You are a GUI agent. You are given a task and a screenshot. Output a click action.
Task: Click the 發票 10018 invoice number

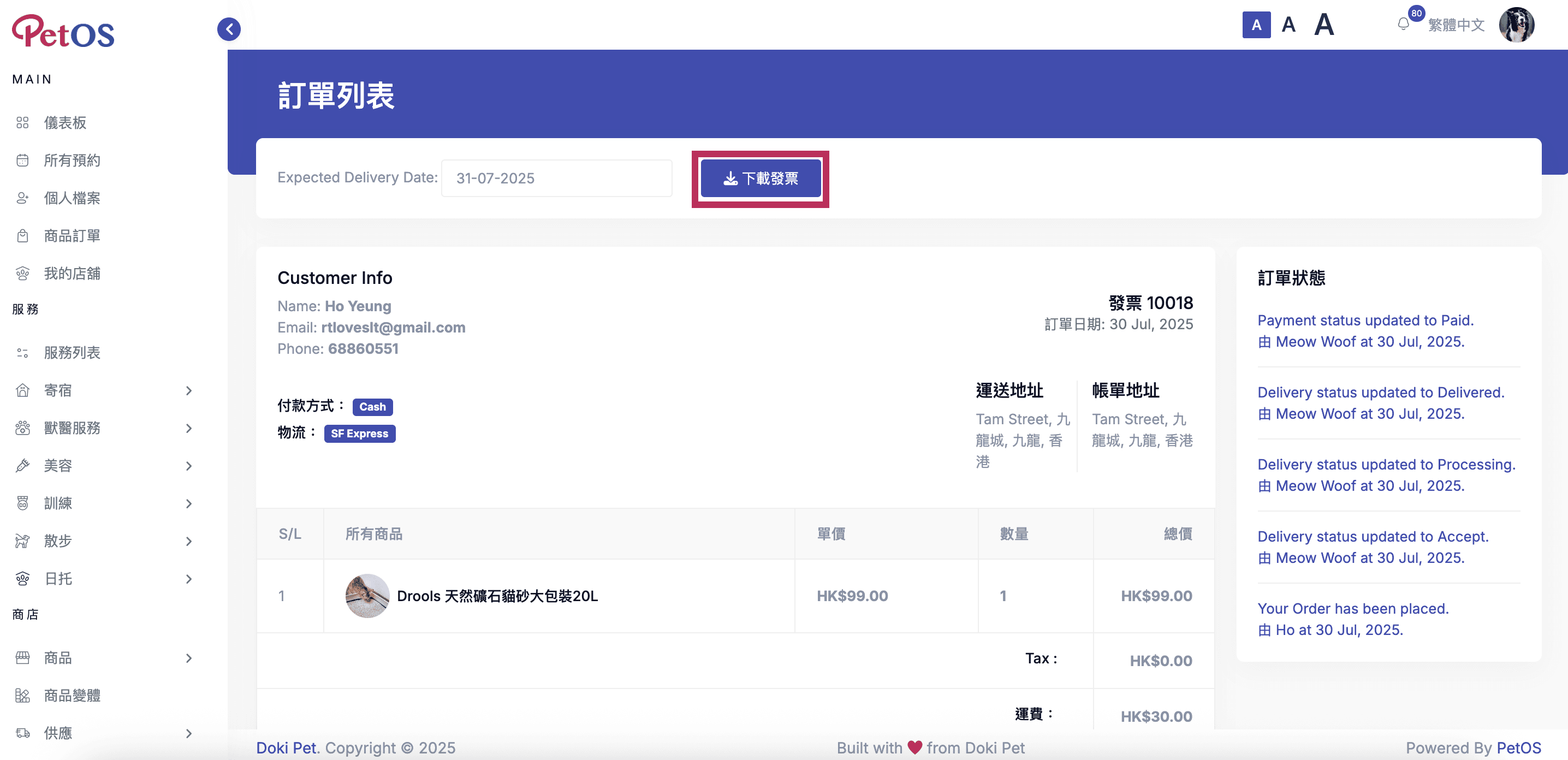point(1151,302)
